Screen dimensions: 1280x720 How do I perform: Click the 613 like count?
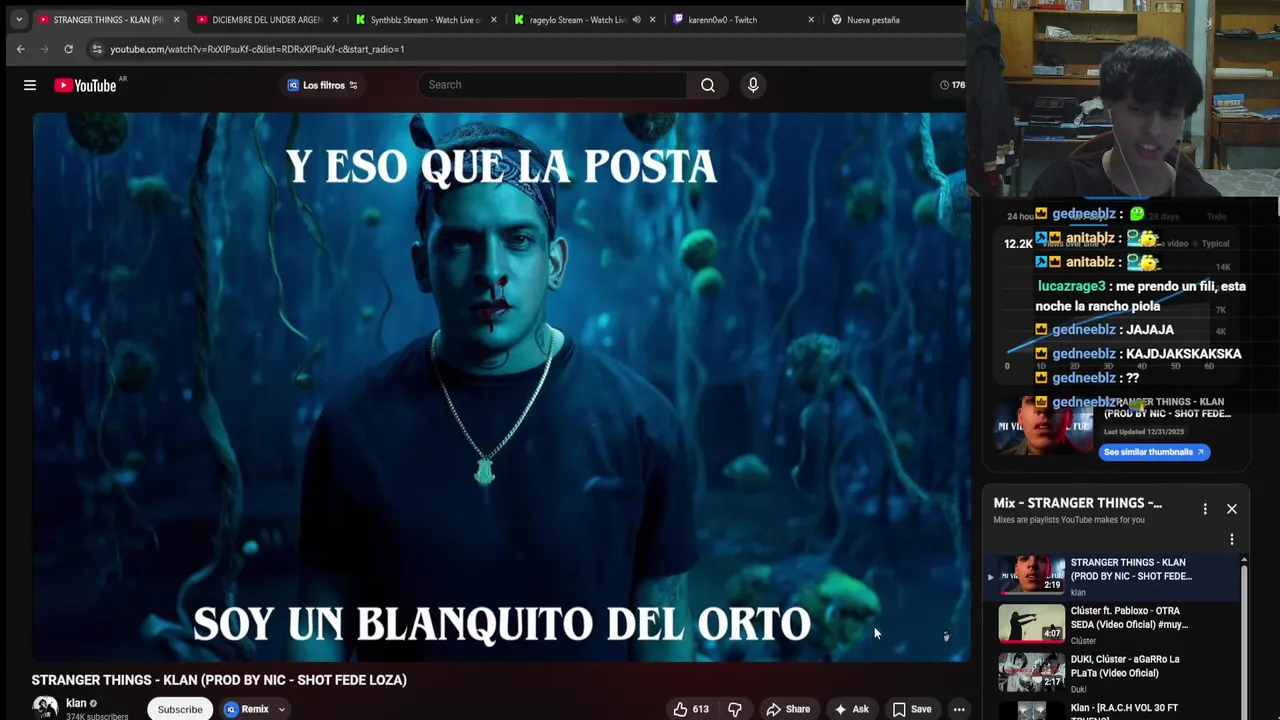pos(700,709)
